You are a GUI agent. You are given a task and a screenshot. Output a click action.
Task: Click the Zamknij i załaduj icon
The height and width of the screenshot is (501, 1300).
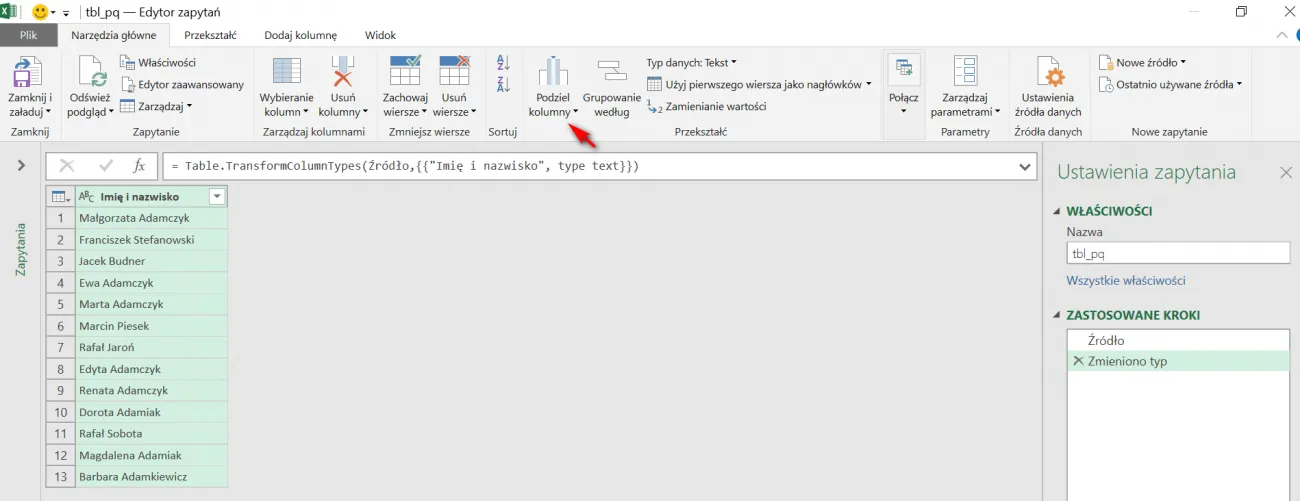pos(29,75)
